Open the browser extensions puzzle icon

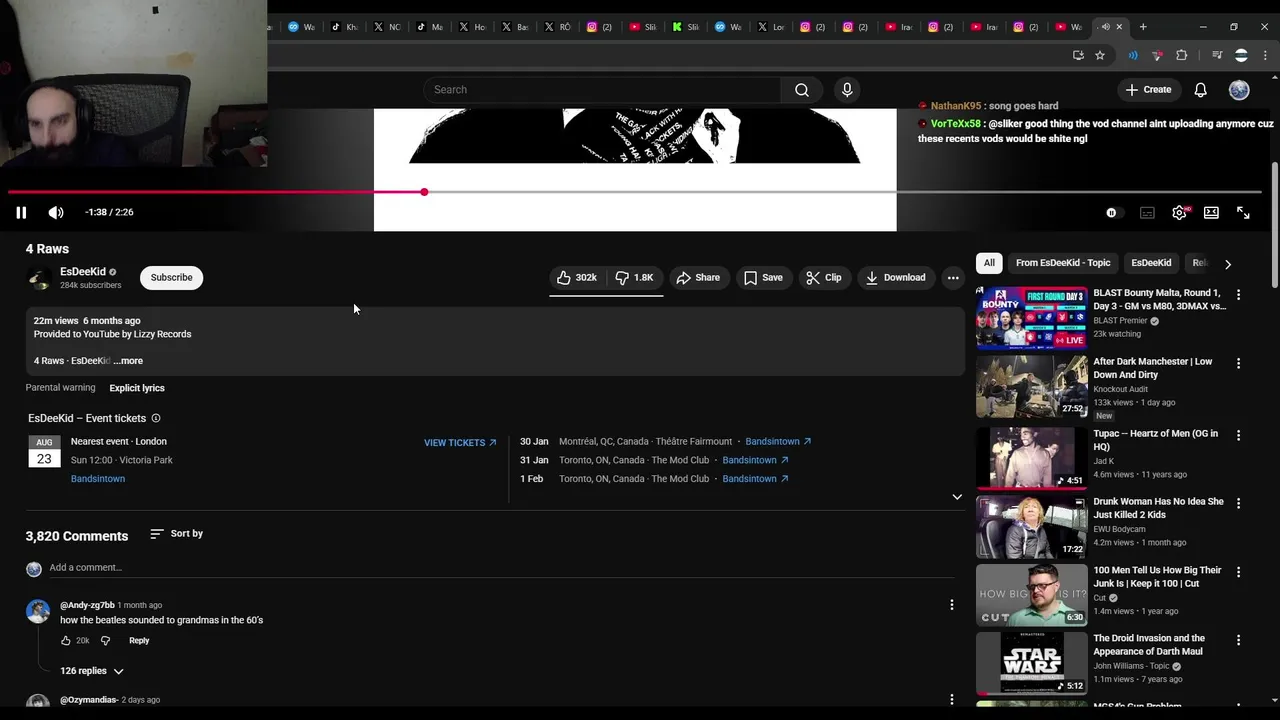click(x=1181, y=55)
